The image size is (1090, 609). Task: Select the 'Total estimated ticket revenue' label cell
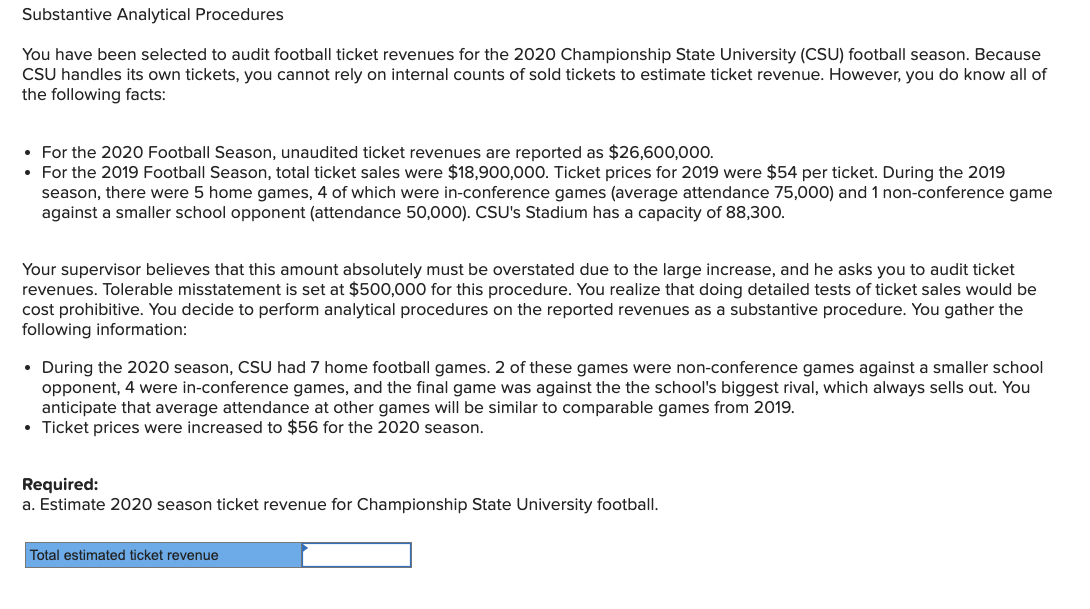point(164,555)
